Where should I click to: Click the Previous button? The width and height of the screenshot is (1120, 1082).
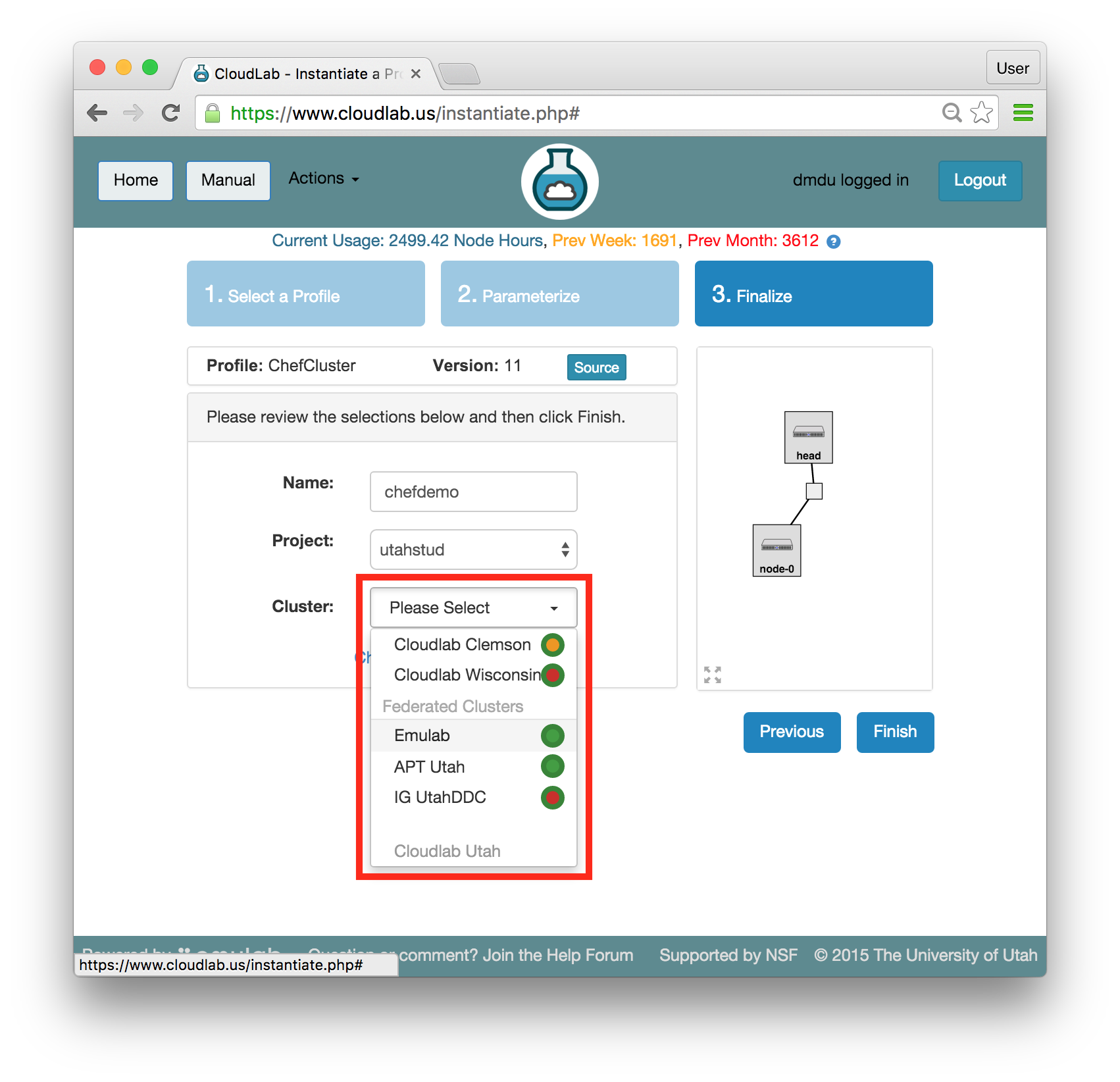pyautogui.click(x=792, y=732)
